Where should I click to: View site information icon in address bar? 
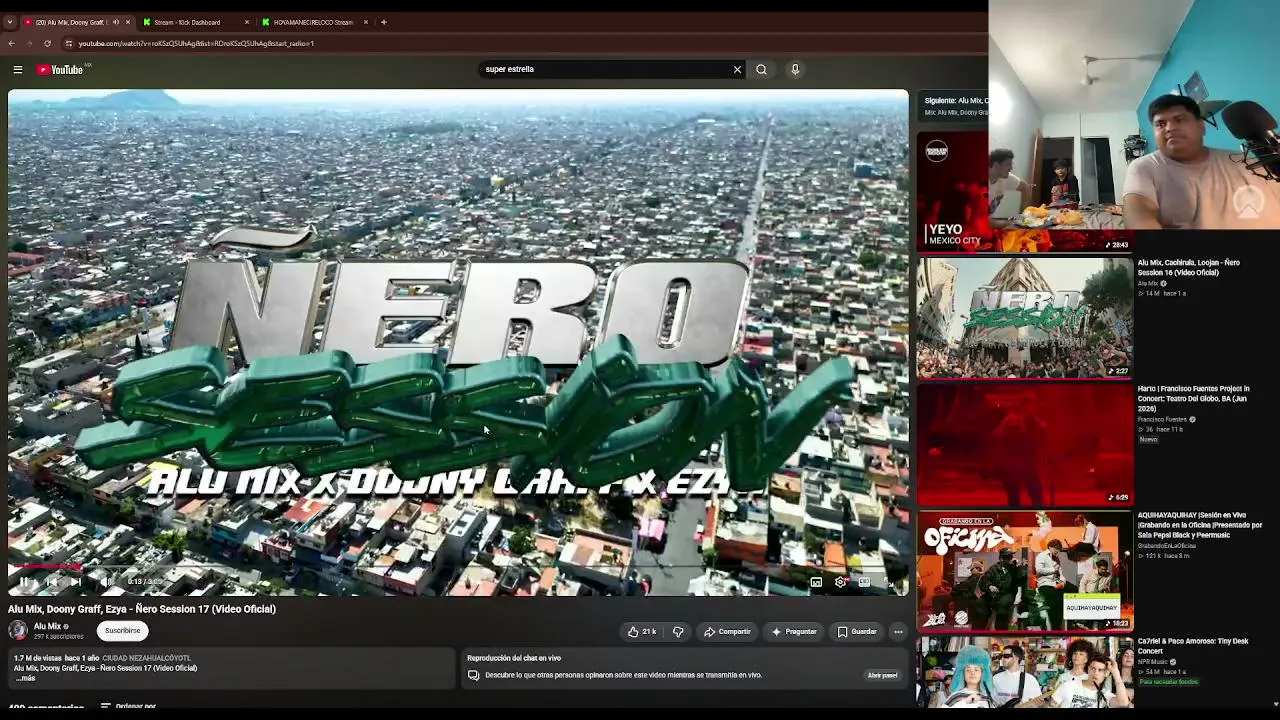pyautogui.click(x=68, y=44)
